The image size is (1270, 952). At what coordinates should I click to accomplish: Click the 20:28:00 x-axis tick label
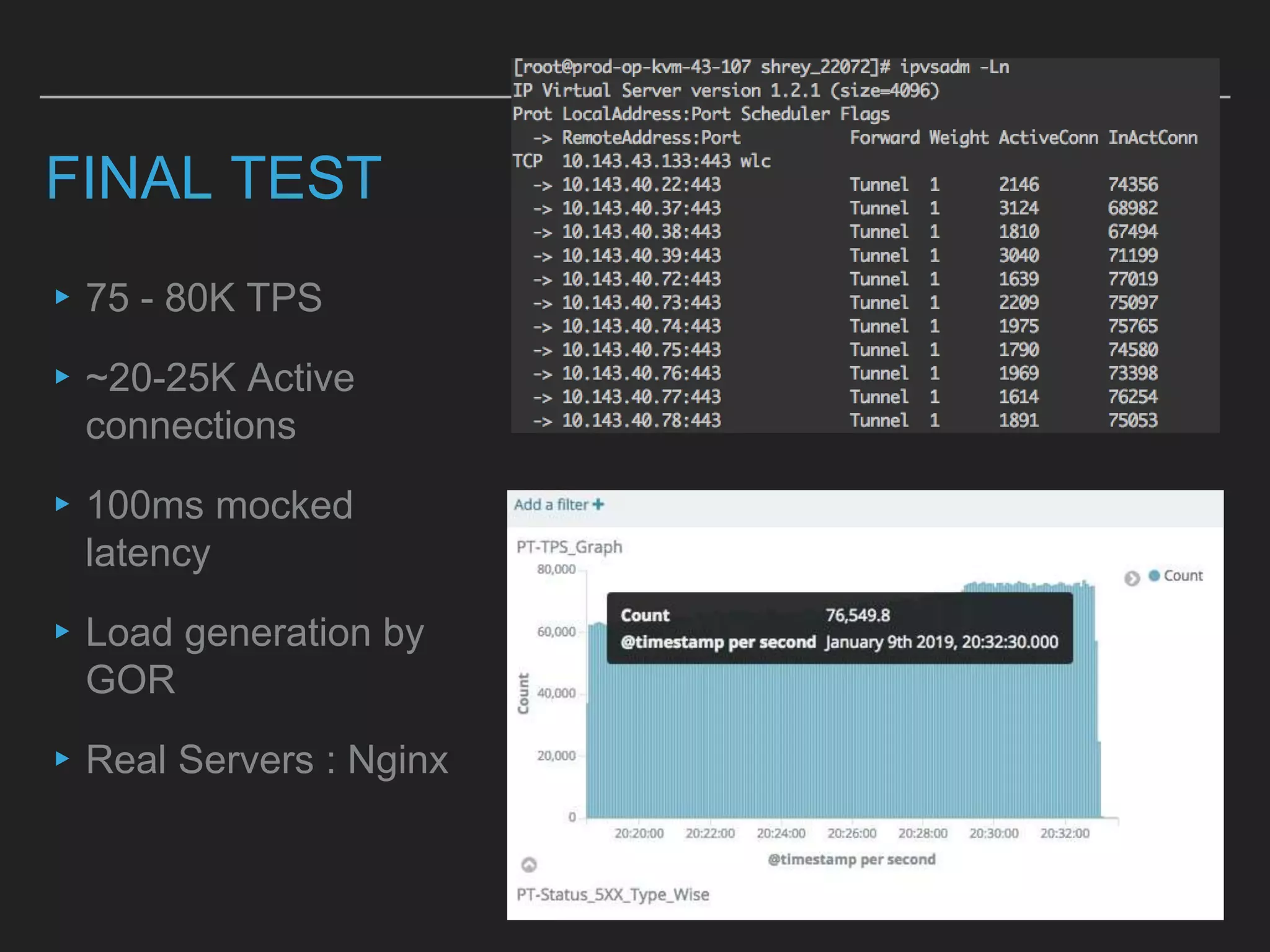click(923, 833)
